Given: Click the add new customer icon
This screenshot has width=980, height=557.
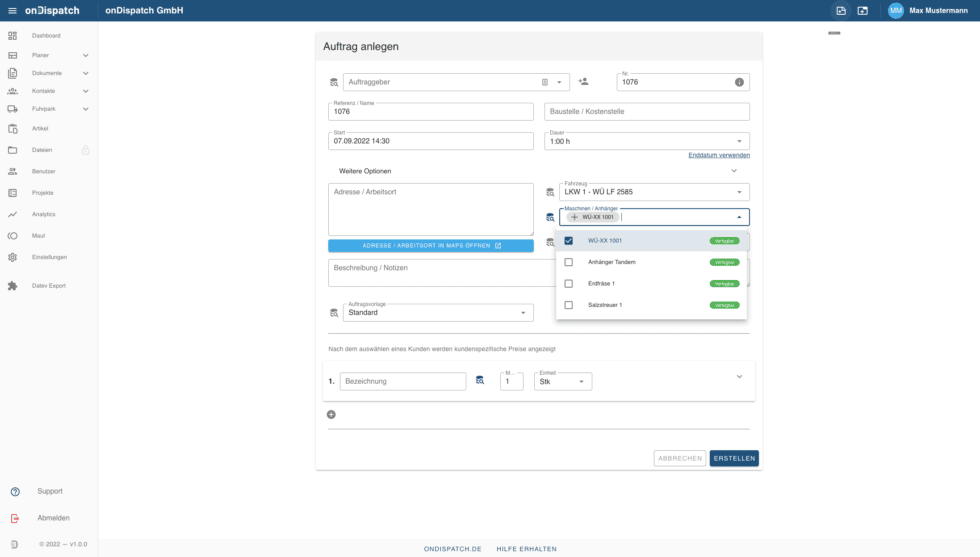Looking at the screenshot, I should [x=583, y=82].
